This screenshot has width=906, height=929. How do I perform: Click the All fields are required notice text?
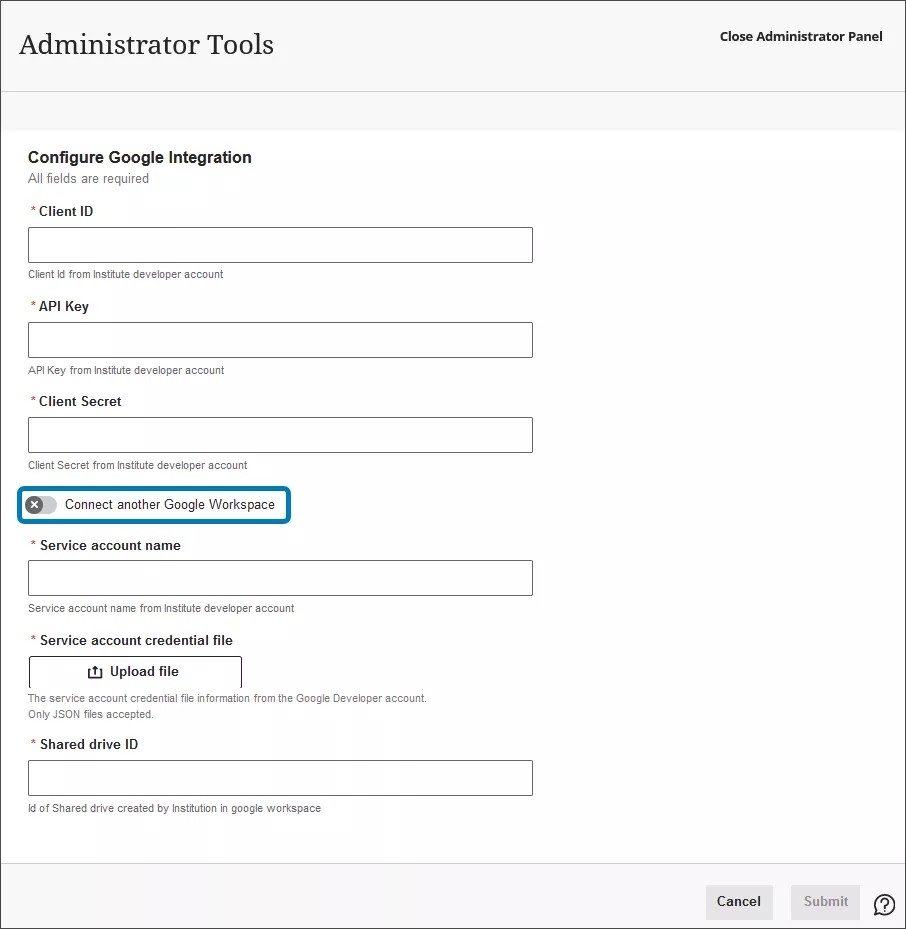88,178
